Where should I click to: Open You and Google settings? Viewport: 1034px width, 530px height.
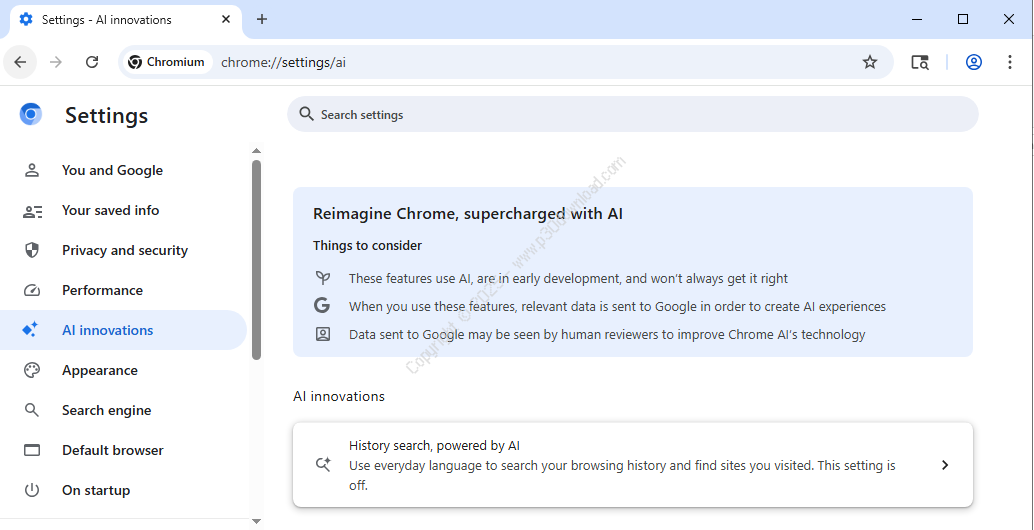[x=112, y=170]
